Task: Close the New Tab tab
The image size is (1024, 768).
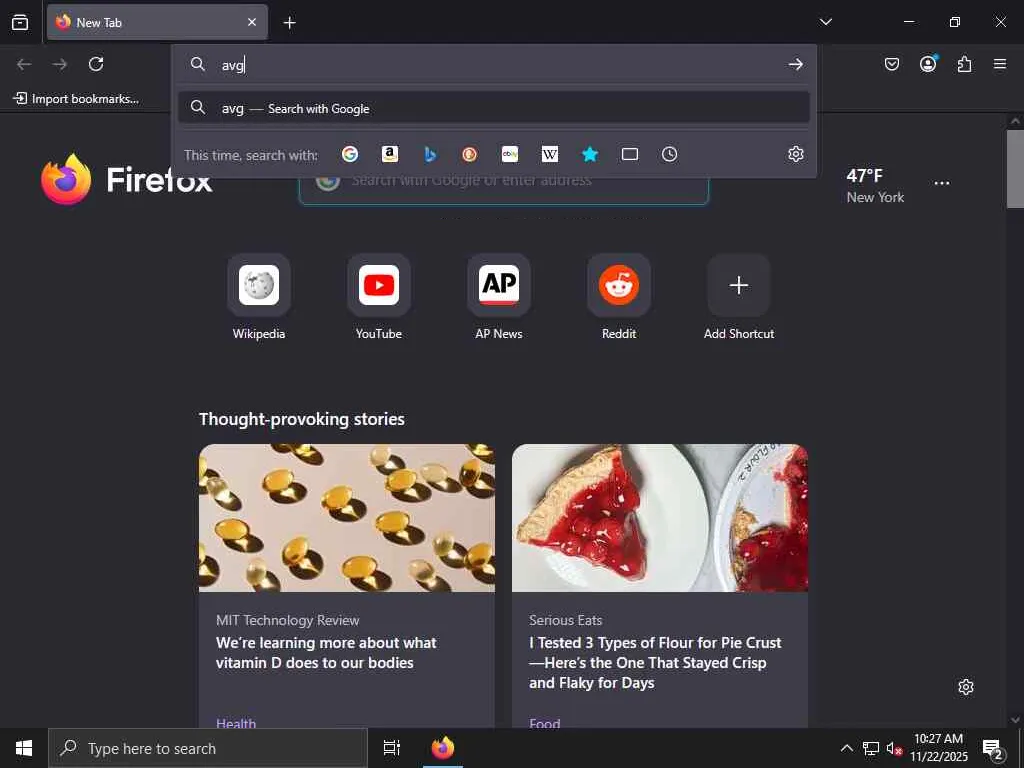Action: click(x=252, y=22)
